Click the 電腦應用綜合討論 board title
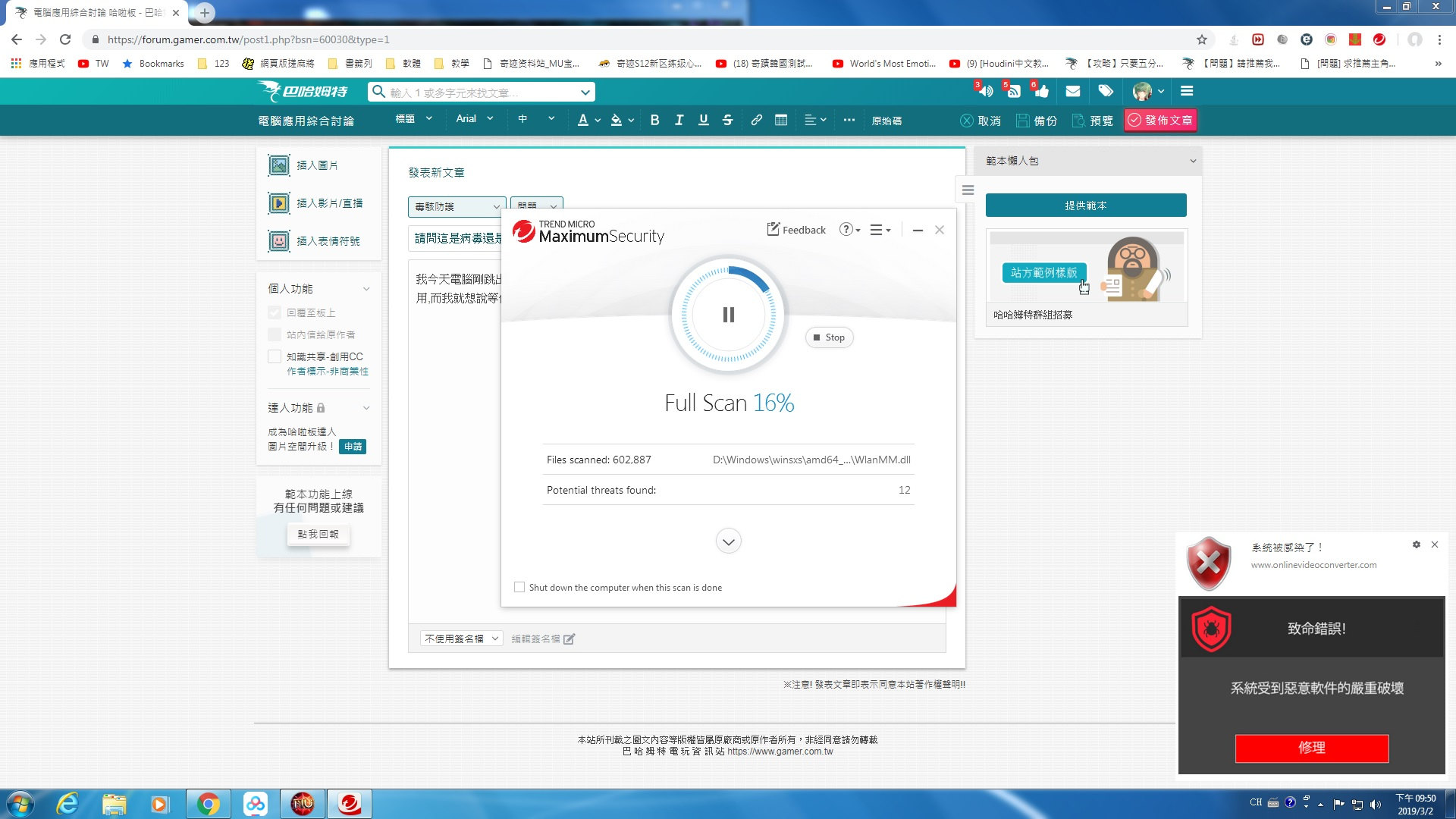 [x=306, y=121]
